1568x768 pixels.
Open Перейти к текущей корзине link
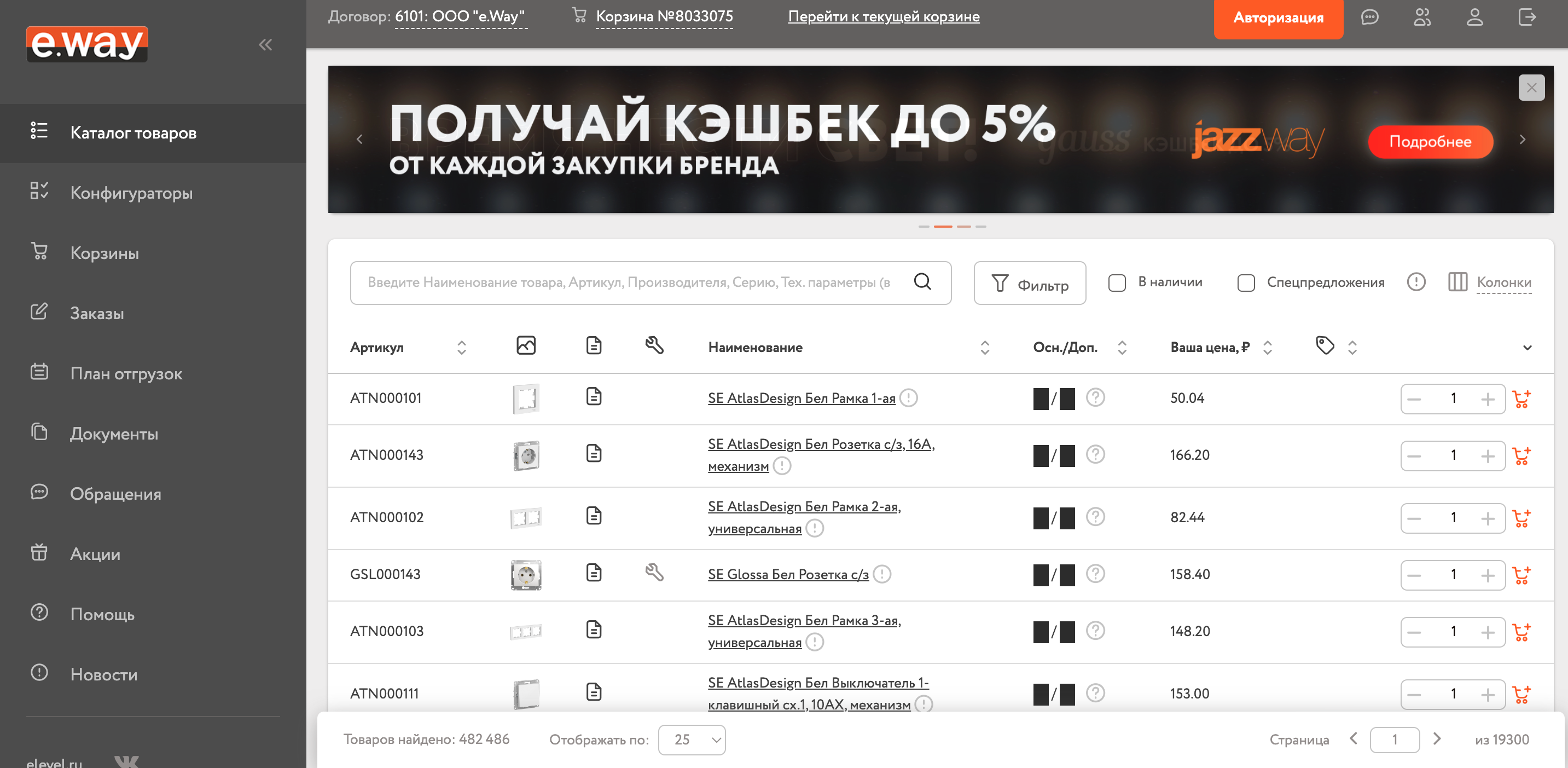coord(883,16)
